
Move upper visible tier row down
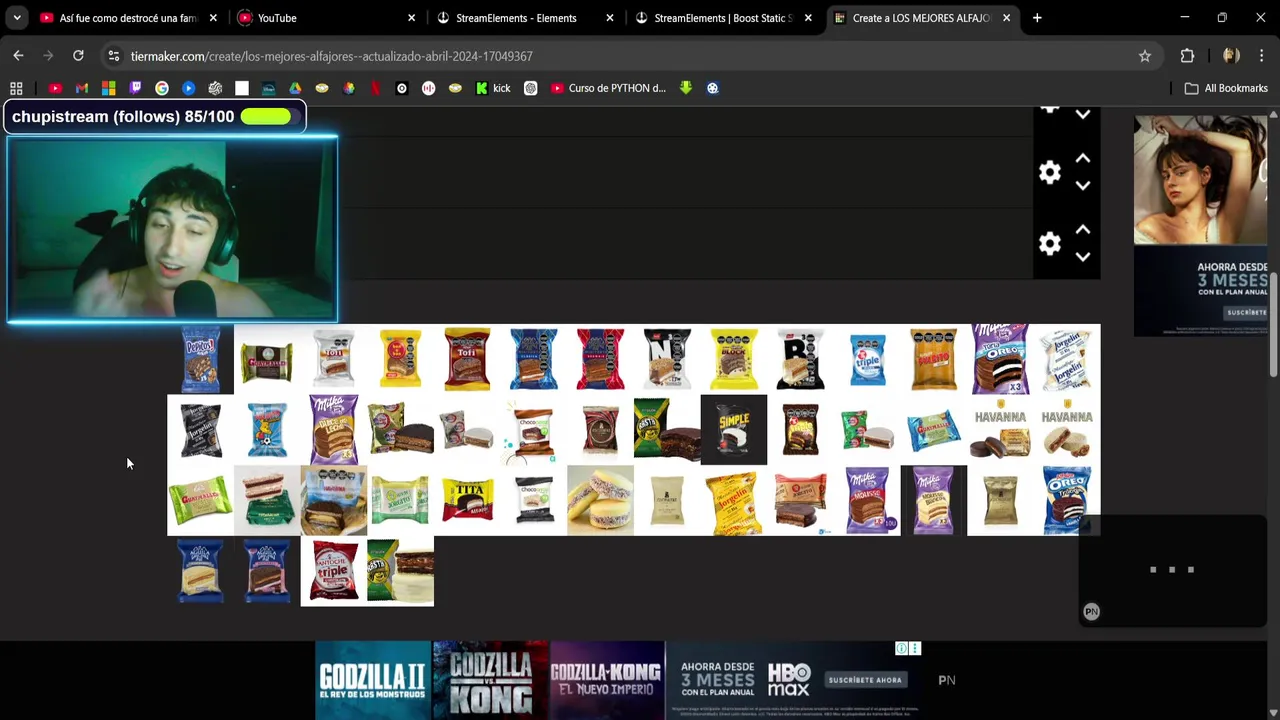click(1082, 186)
